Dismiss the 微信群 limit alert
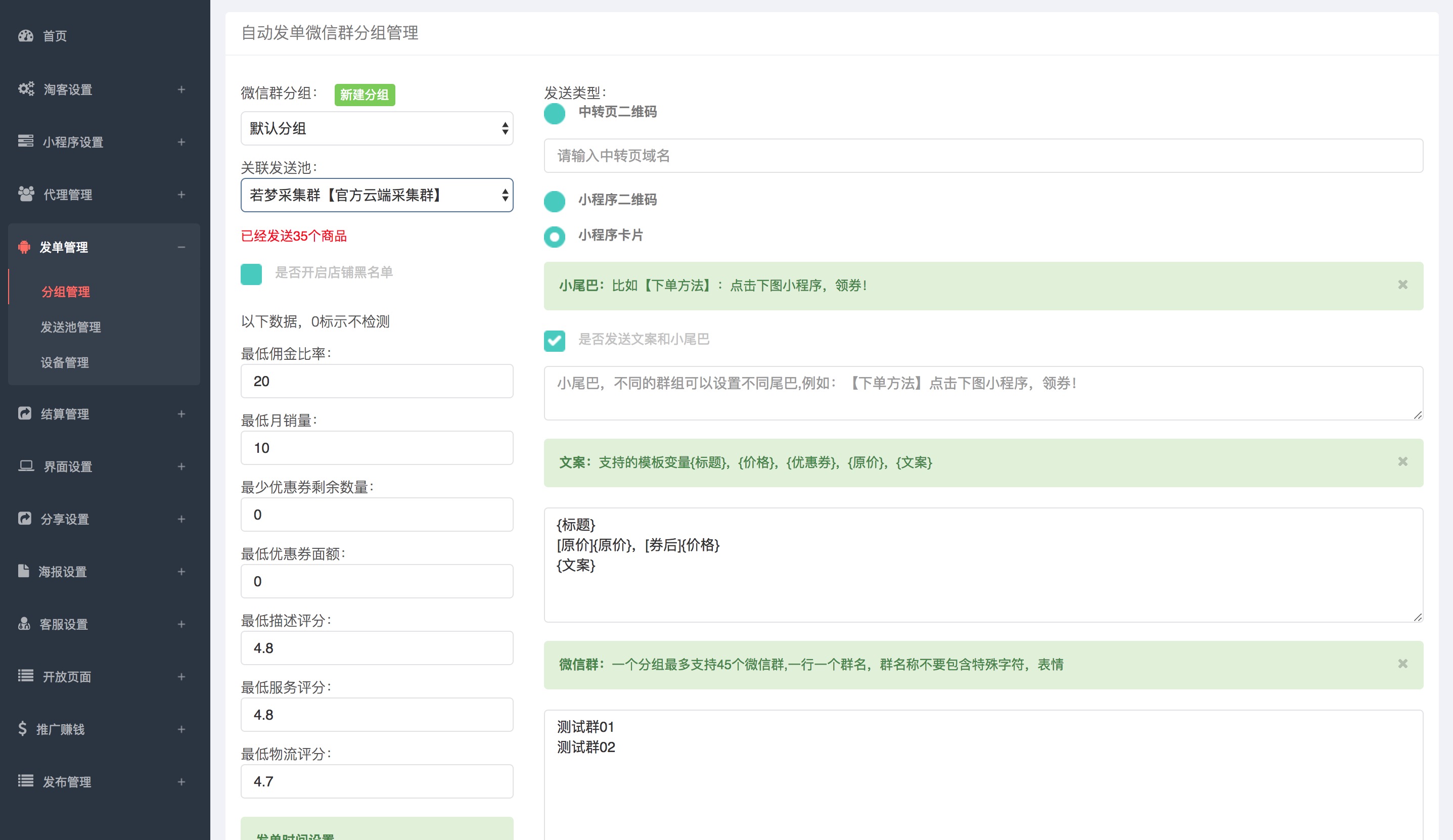Screen dimensions: 1453x840 pos(1403,664)
